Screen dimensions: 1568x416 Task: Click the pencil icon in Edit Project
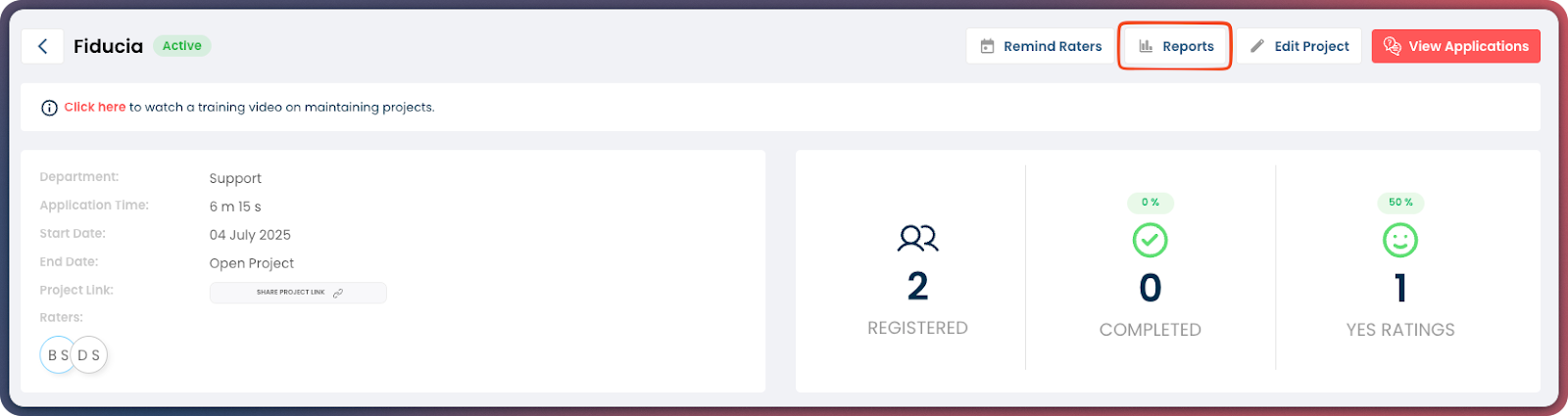click(1257, 46)
